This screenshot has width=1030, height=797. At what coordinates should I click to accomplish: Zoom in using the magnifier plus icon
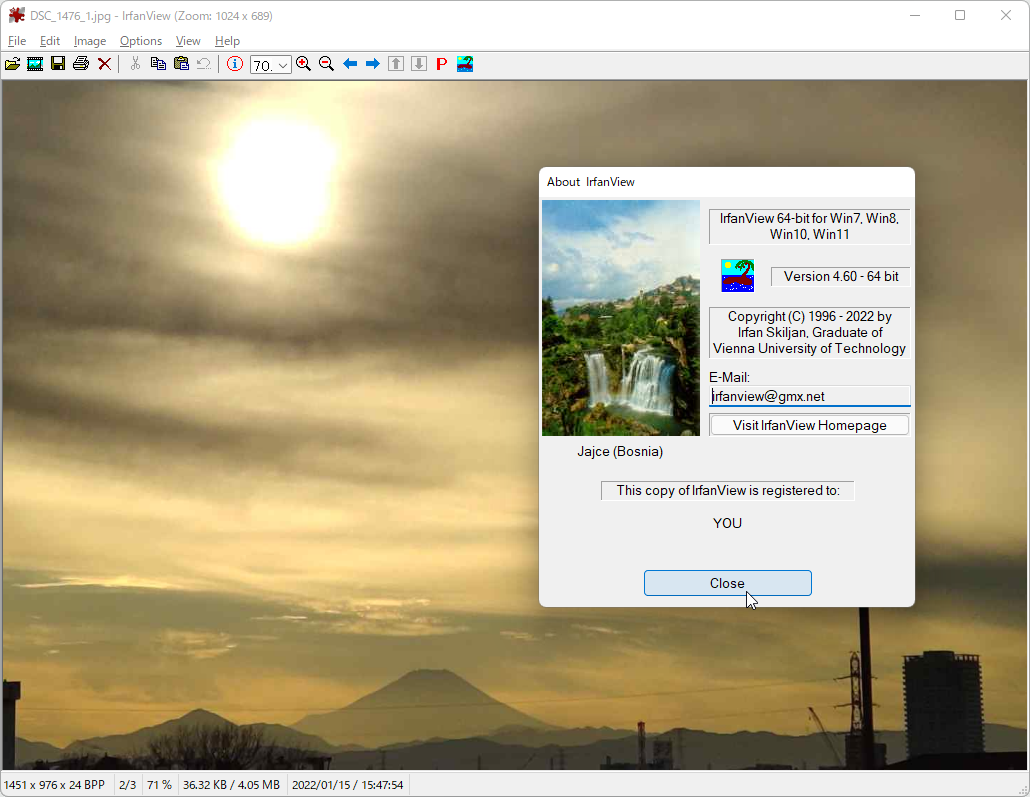[x=303, y=63]
